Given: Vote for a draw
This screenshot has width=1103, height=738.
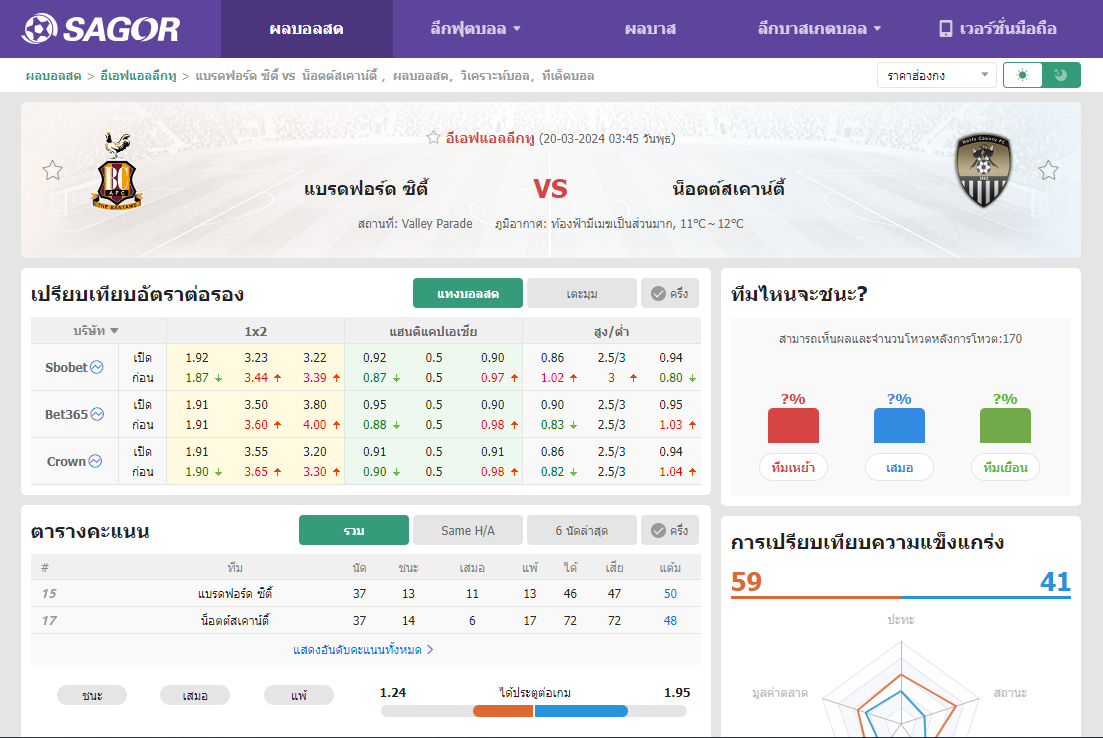Looking at the screenshot, I should [x=899, y=467].
